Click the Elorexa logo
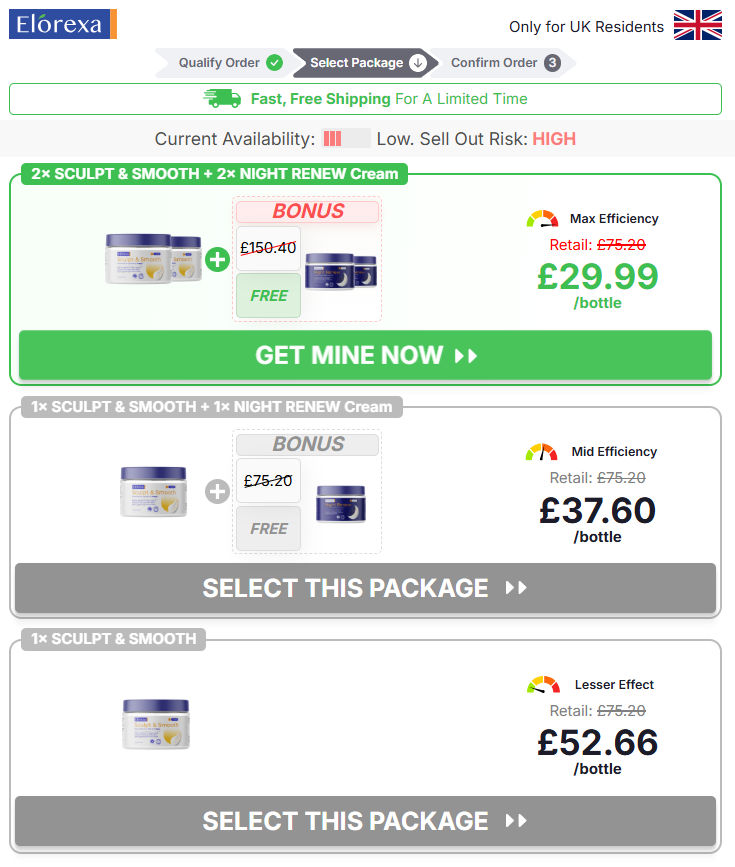Image resolution: width=735 pixels, height=867 pixels. pos(63,24)
